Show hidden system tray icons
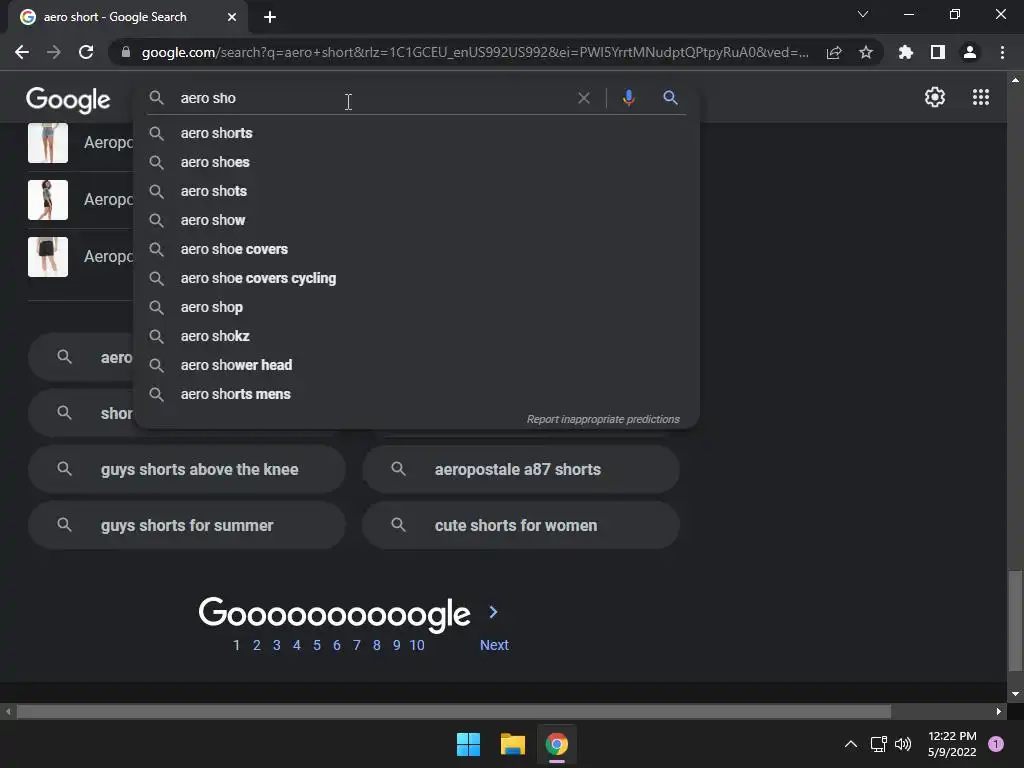Image resolution: width=1024 pixels, height=768 pixels. pyautogui.click(x=850, y=744)
